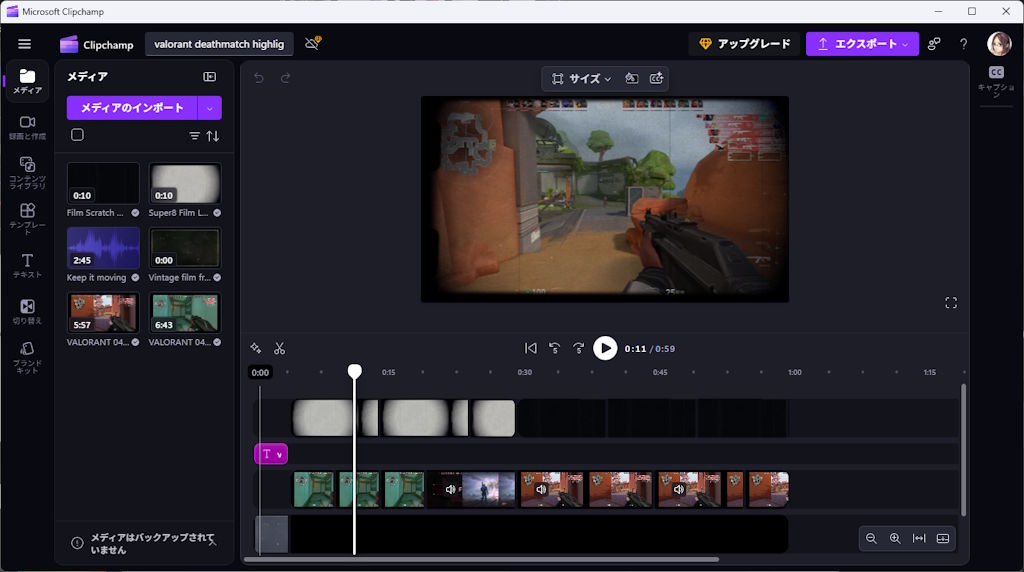Toggle the audio icon on the dark video clip
The height and width of the screenshot is (572, 1024).
point(450,489)
